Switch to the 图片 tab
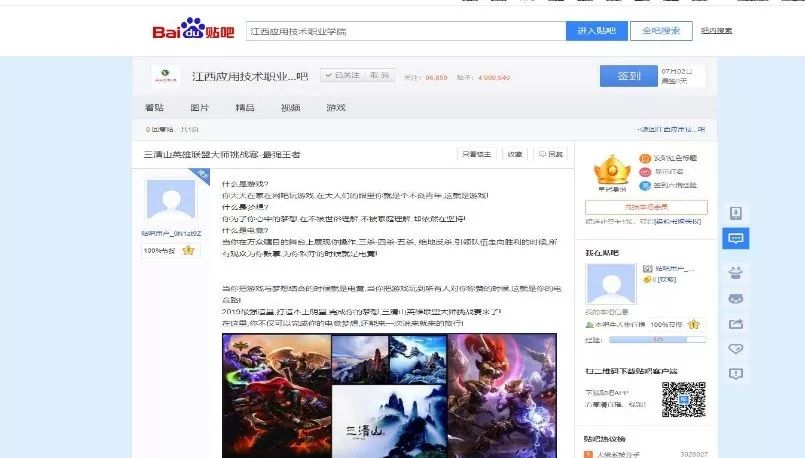Screen dimensions: 805x458 199,107
